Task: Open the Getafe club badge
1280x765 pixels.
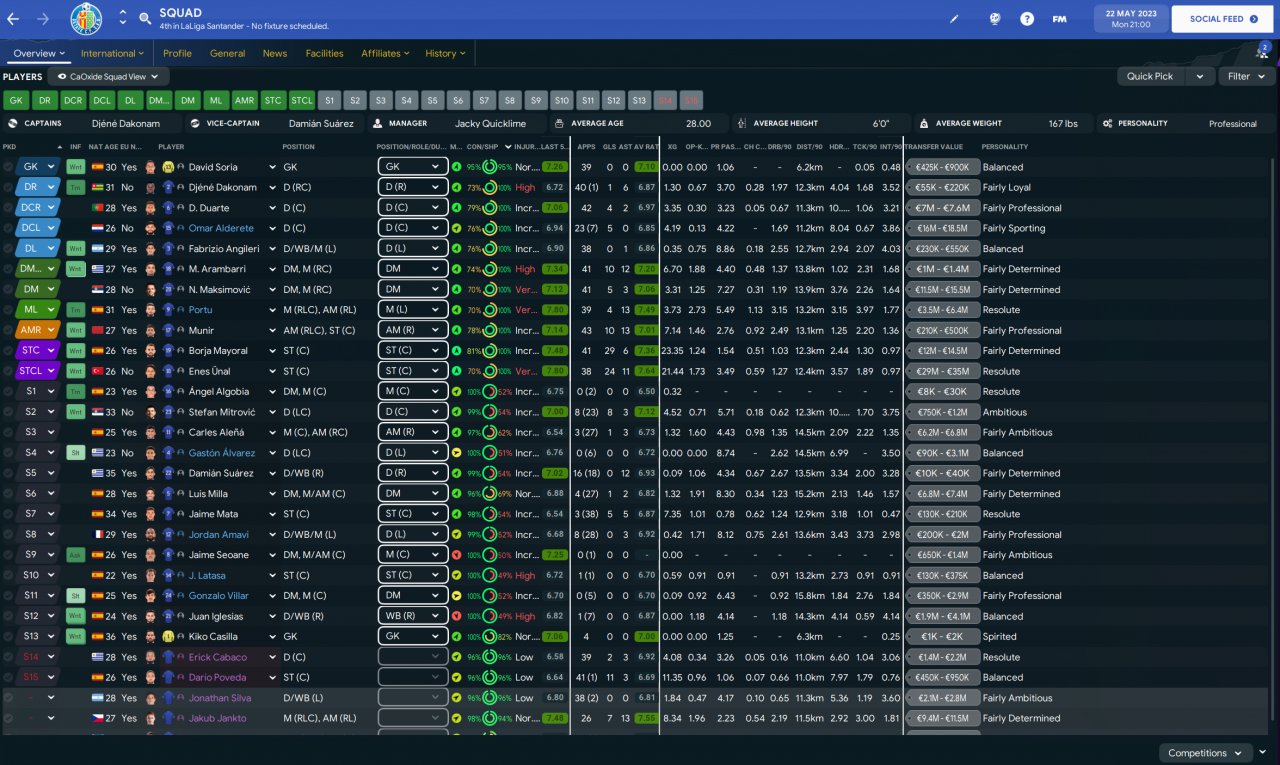Action: (86, 19)
